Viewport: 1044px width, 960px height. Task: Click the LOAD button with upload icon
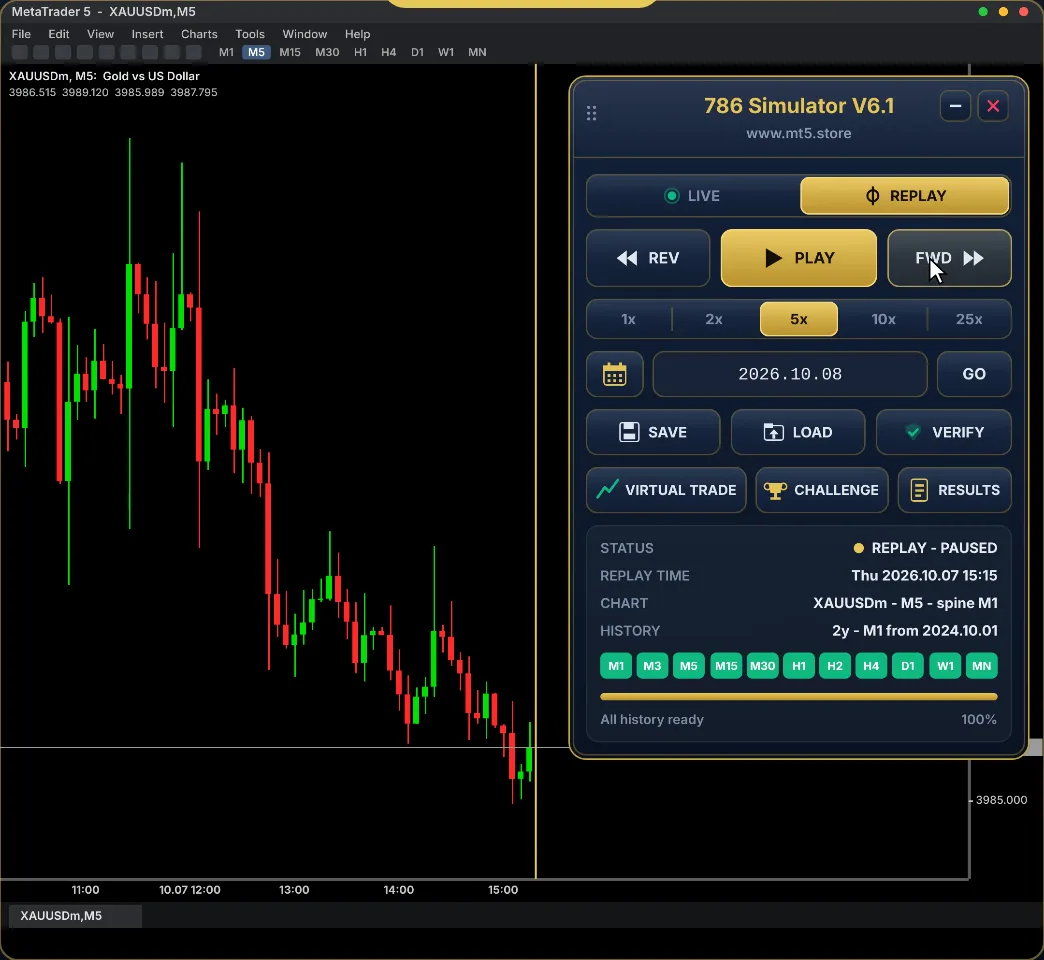798,432
